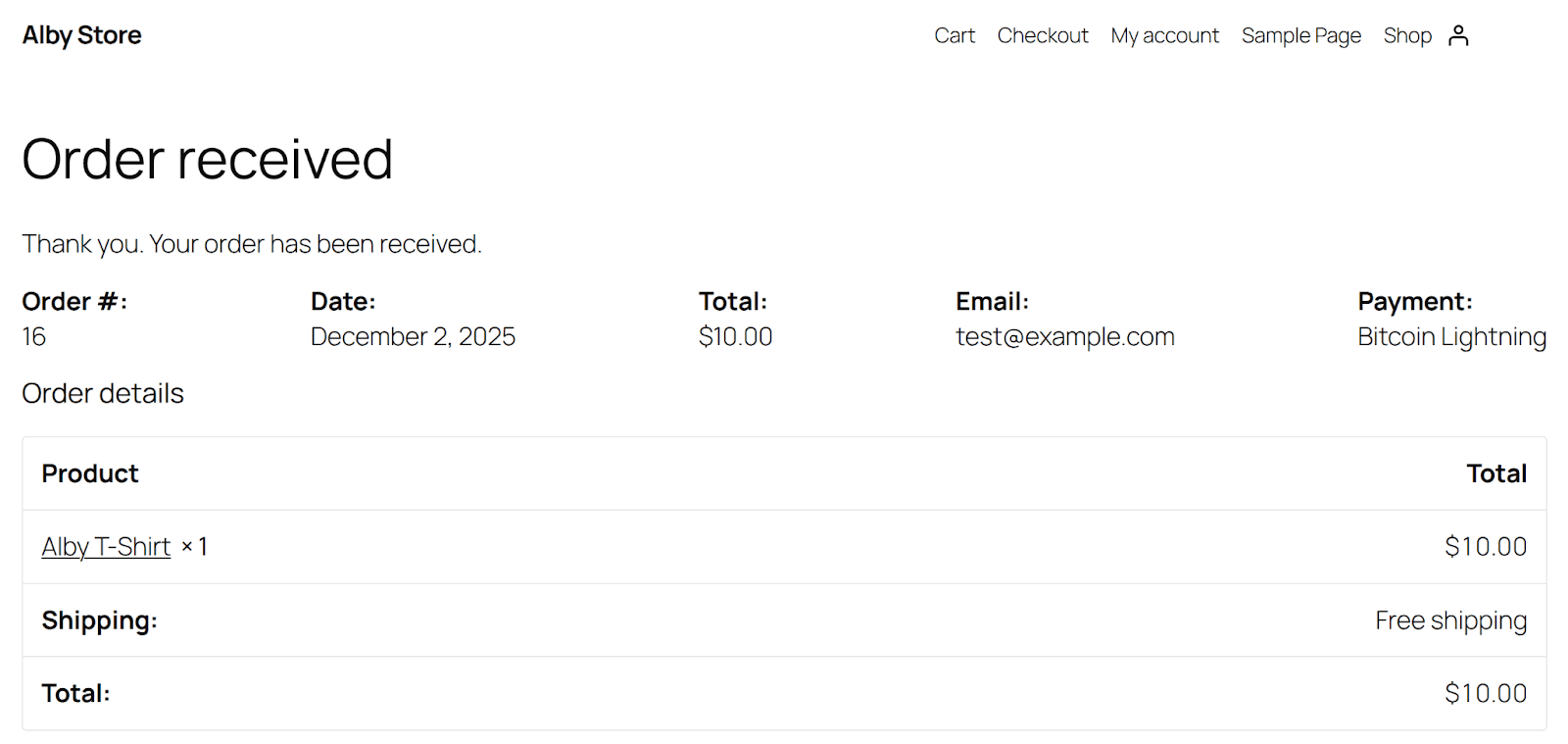Open the Alby Store home link
This screenshot has width=1568, height=744.
click(82, 35)
